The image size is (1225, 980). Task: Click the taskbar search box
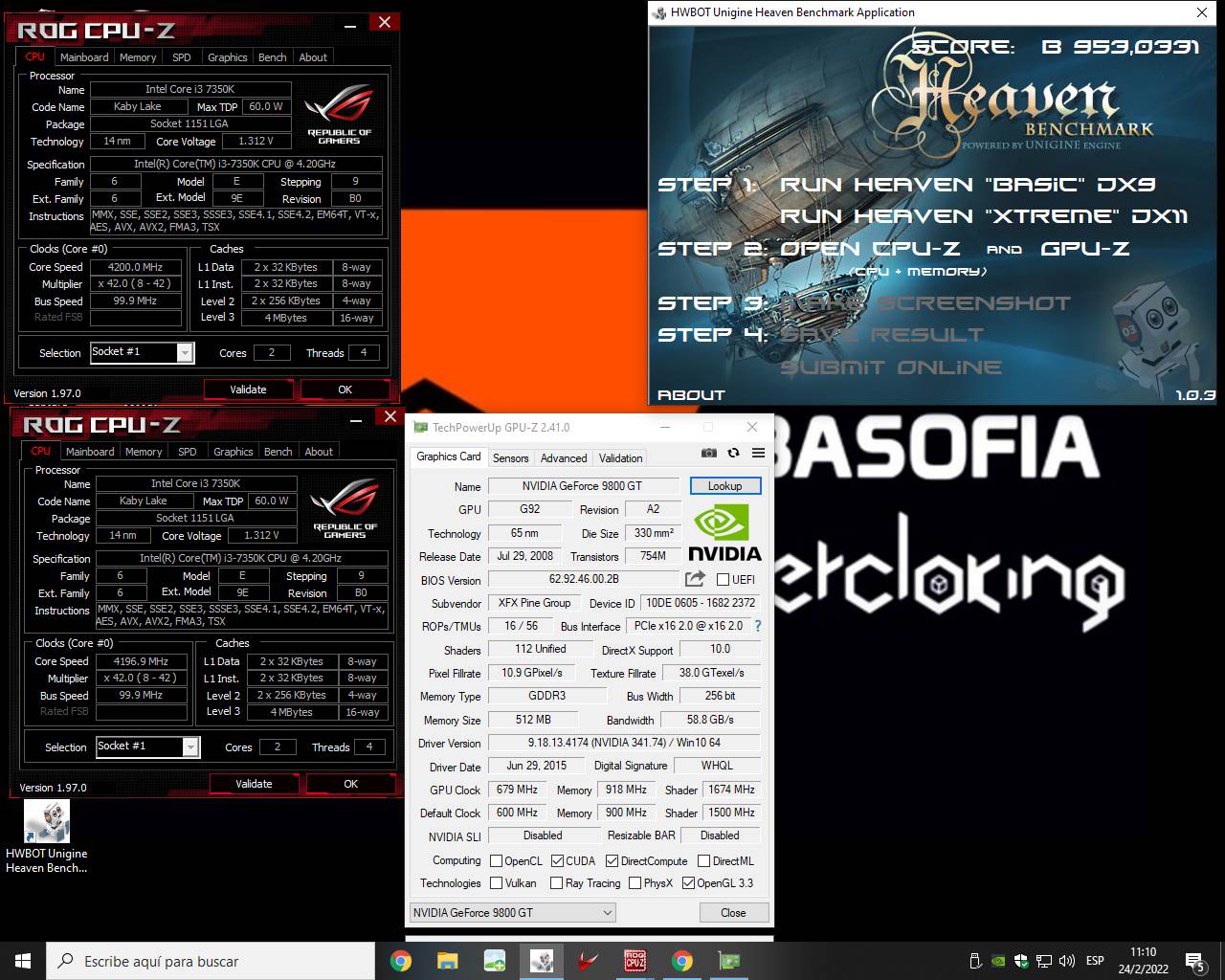(211, 961)
